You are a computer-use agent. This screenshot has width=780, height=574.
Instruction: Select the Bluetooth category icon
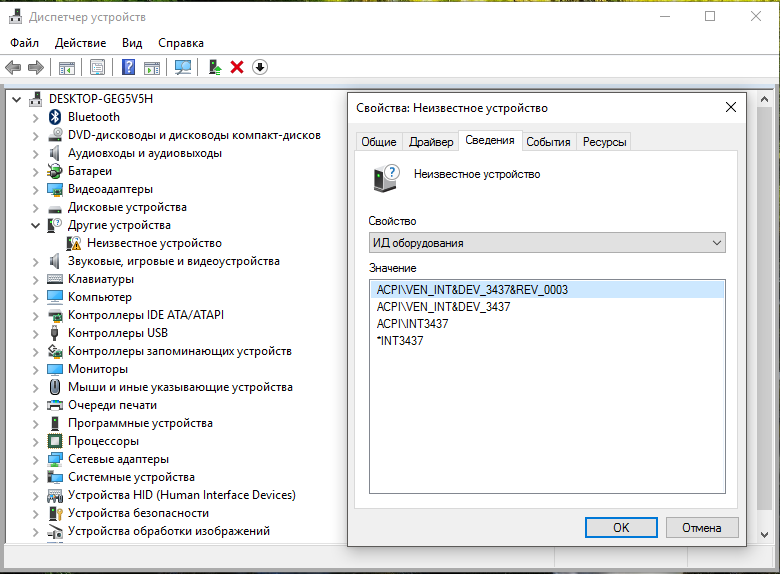click(x=55, y=117)
